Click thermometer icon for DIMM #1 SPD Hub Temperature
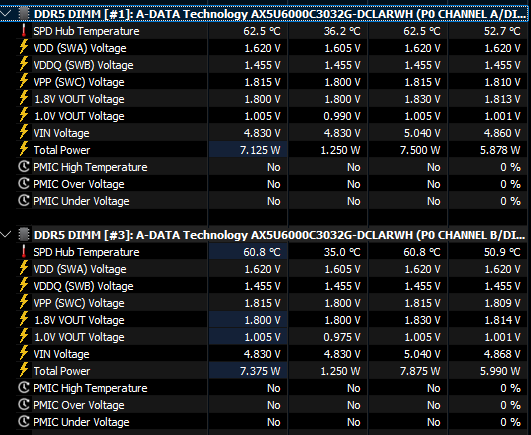The height and width of the screenshot is (435, 531). pos(24,31)
